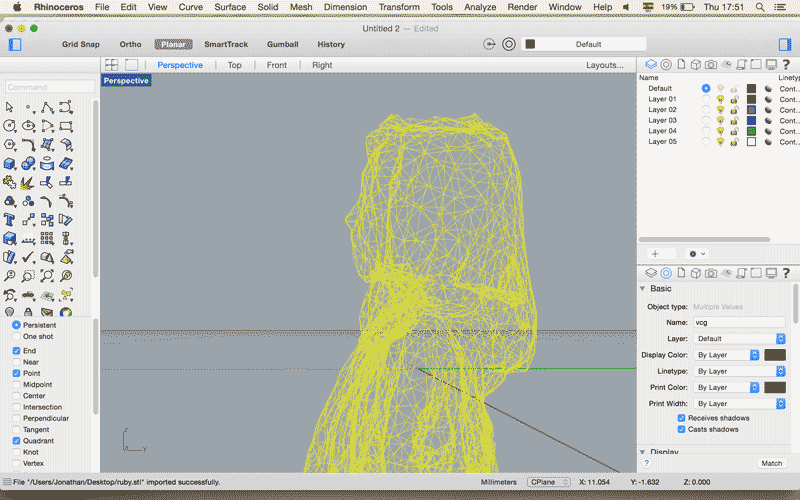The image size is (800, 500).
Task: Enable the Center object snap
Action: pos(16,395)
